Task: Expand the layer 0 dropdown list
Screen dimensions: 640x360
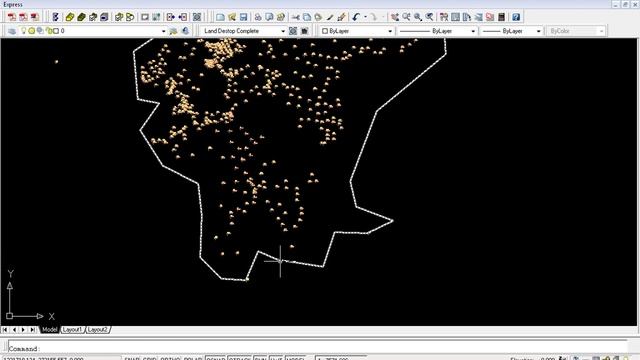Action: pyautogui.click(x=163, y=31)
